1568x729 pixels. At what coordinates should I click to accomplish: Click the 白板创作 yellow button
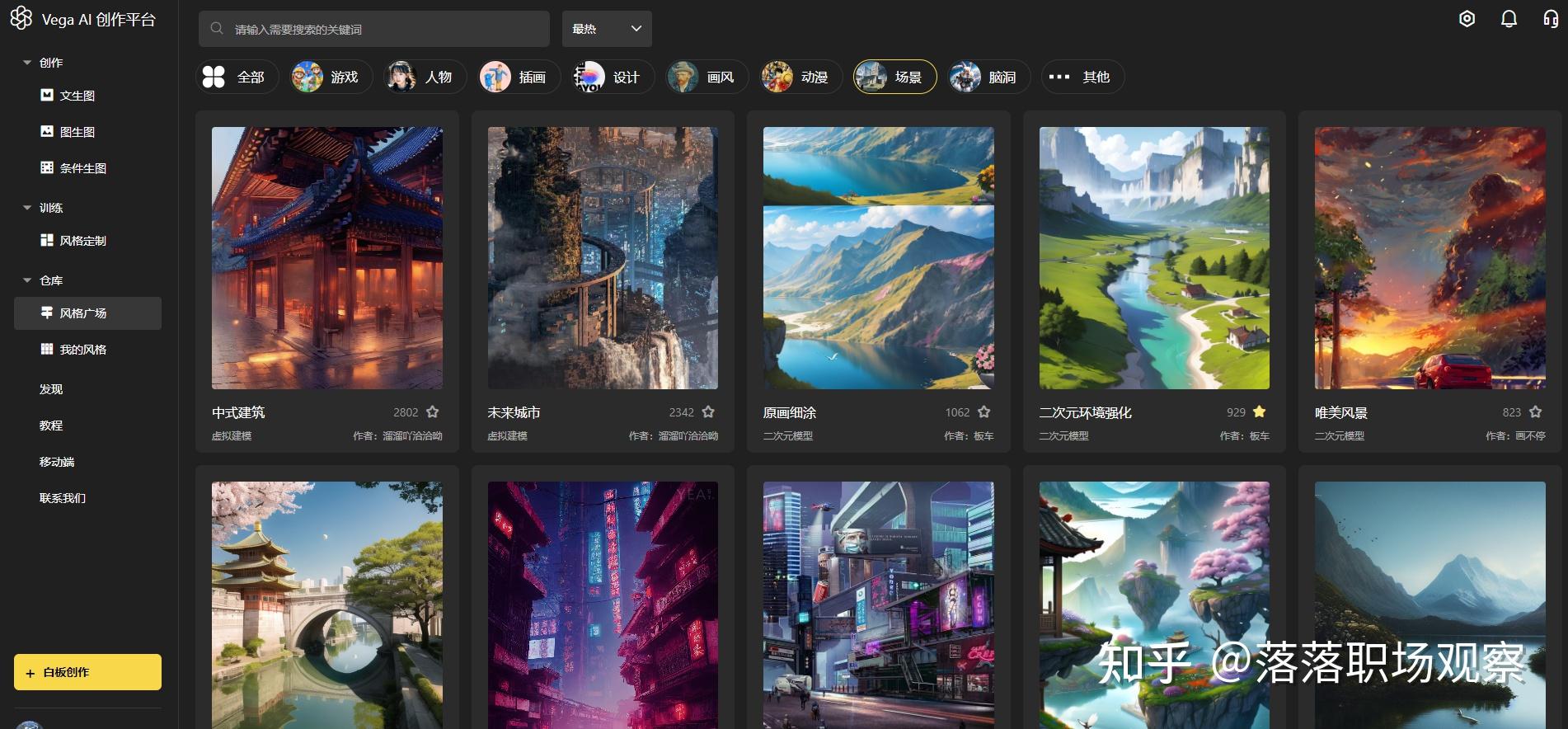87,672
